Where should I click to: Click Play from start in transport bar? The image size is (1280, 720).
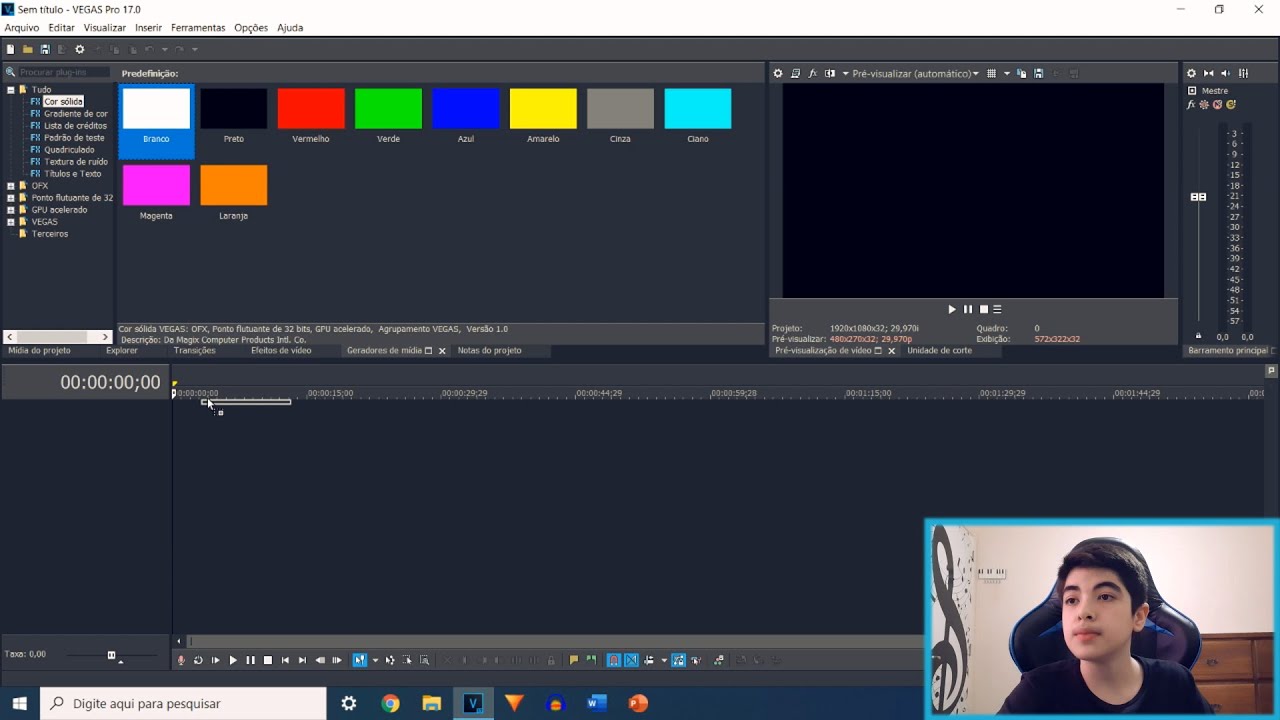click(215, 660)
